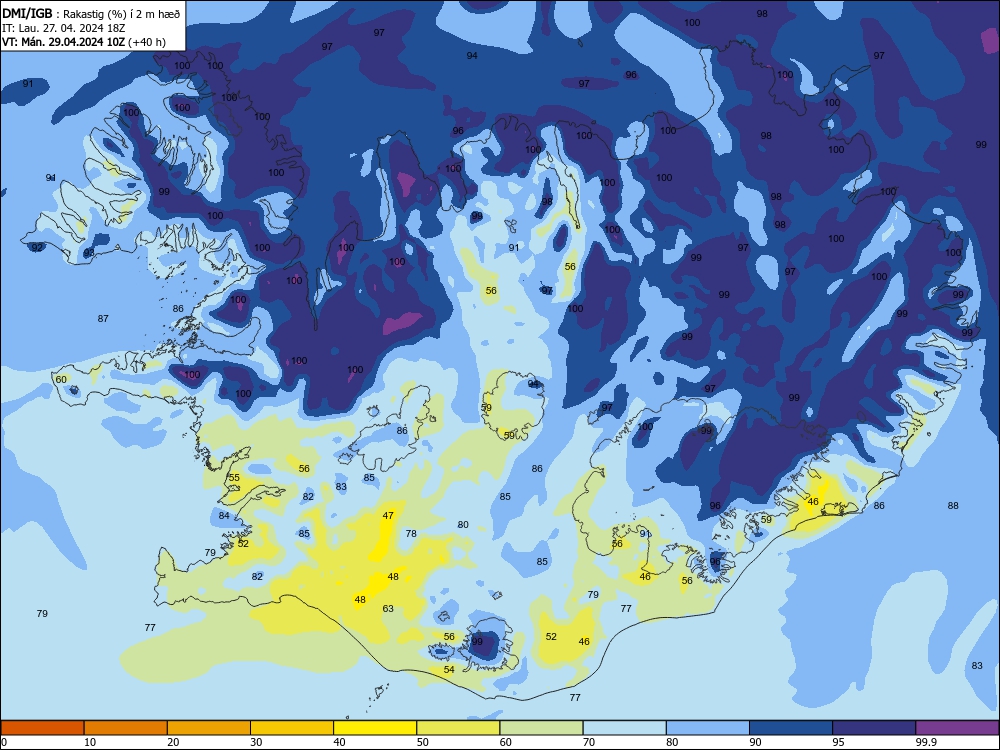Click the legend tick label '90'
The image size is (1000, 750).
tap(755, 742)
